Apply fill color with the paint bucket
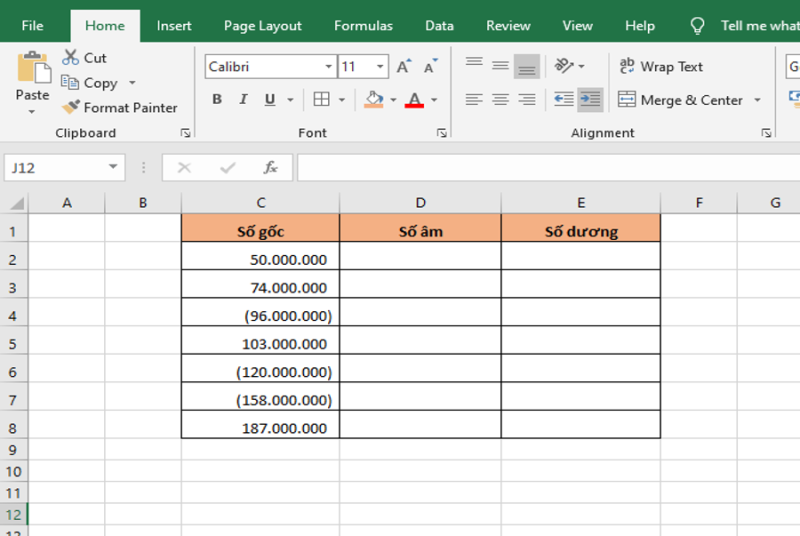800x536 pixels. pos(374,99)
